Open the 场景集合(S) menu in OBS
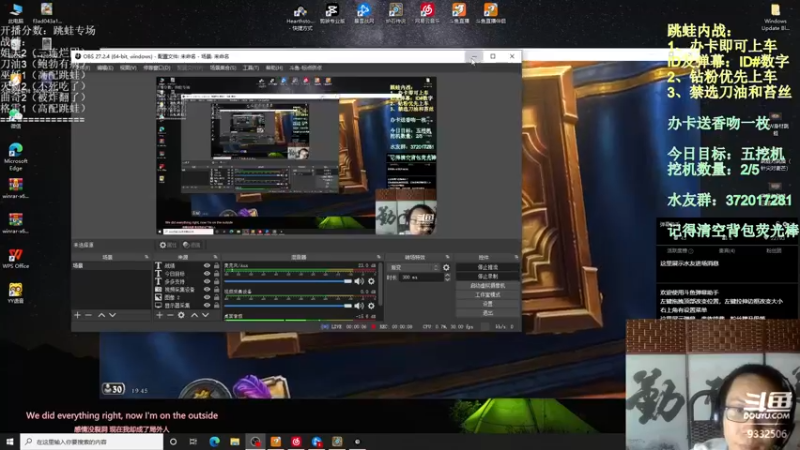 click(223, 68)
